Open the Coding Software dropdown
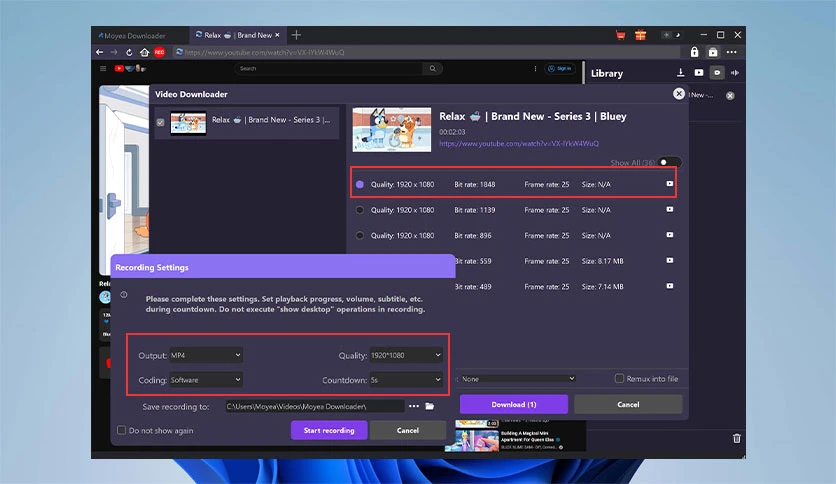This screenshot has width=836, height=484. [x=206, y=380]
